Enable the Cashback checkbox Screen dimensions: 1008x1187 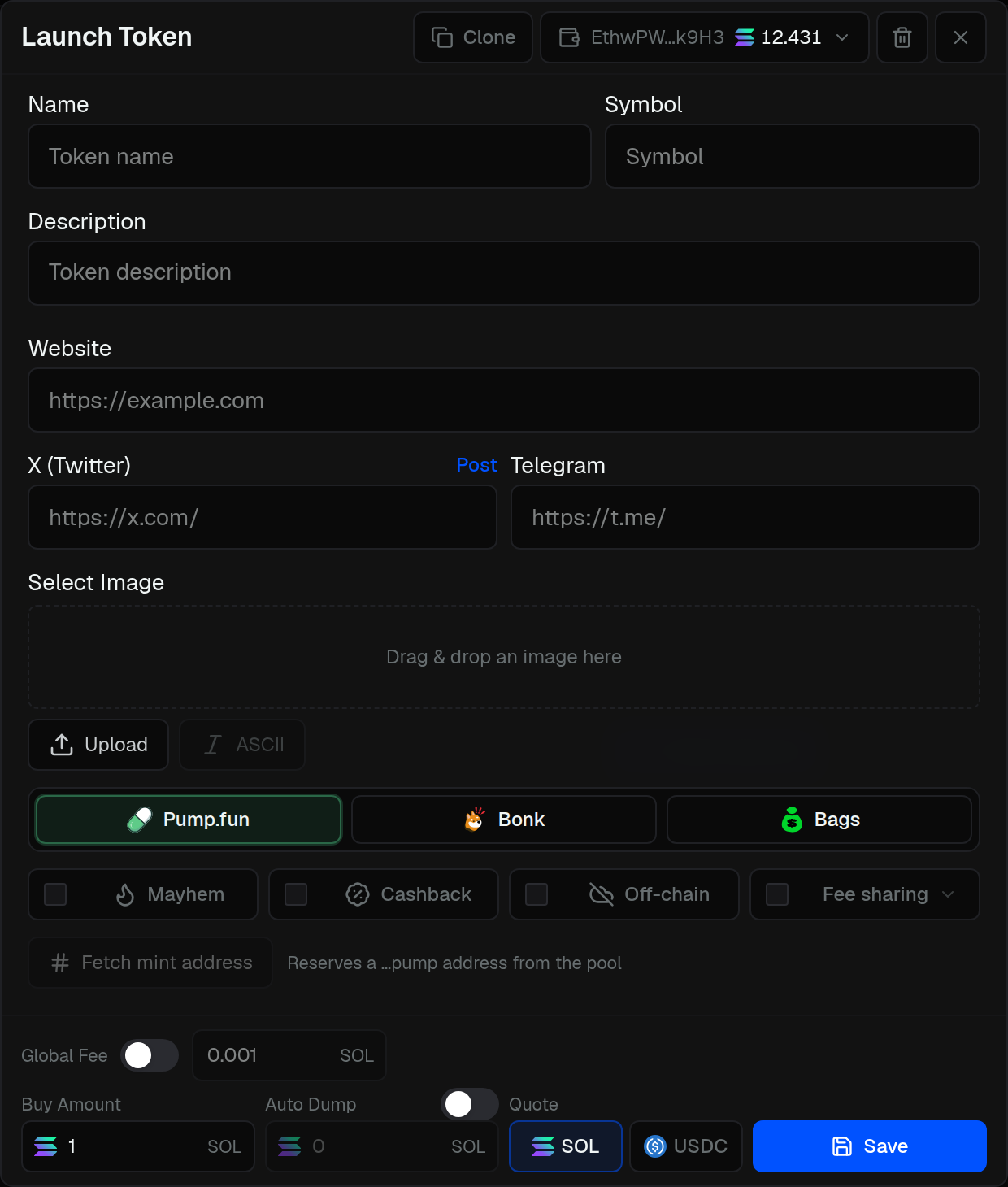coord(296,894)
